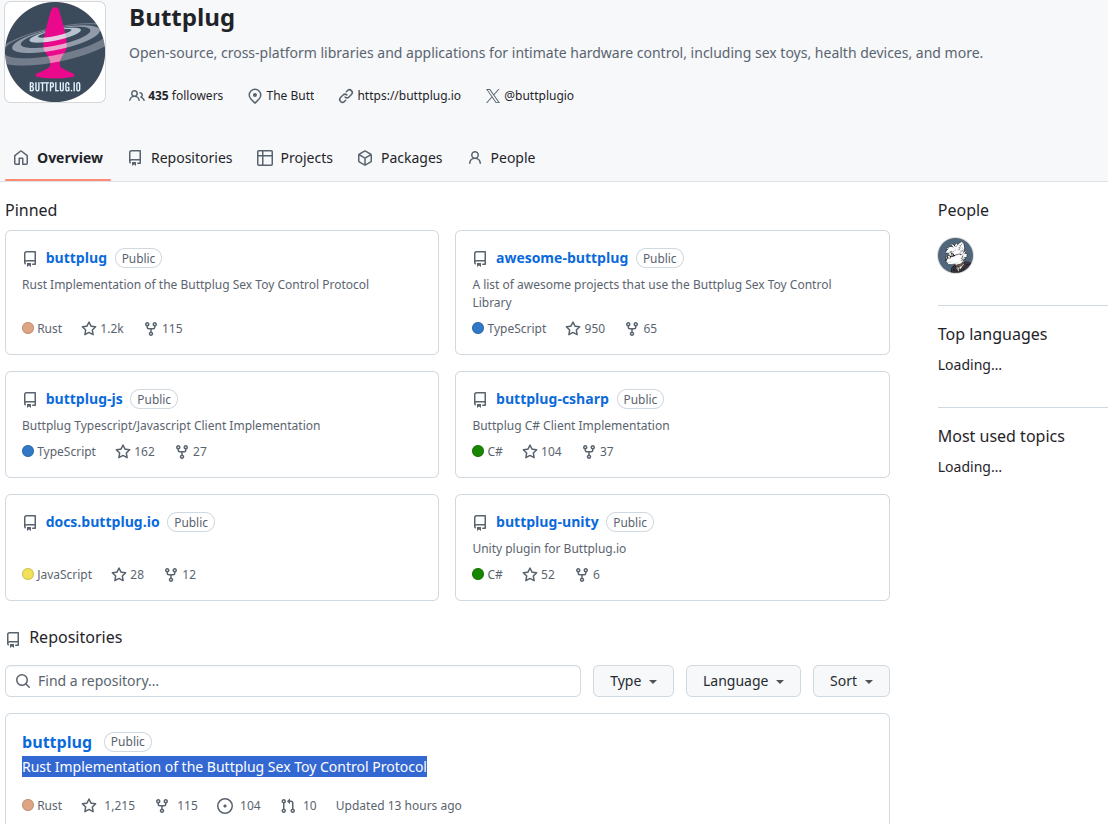Click the X logo icon beside @buttplugio
Viewport: 1108px width, 824px height.
[493, 96]
